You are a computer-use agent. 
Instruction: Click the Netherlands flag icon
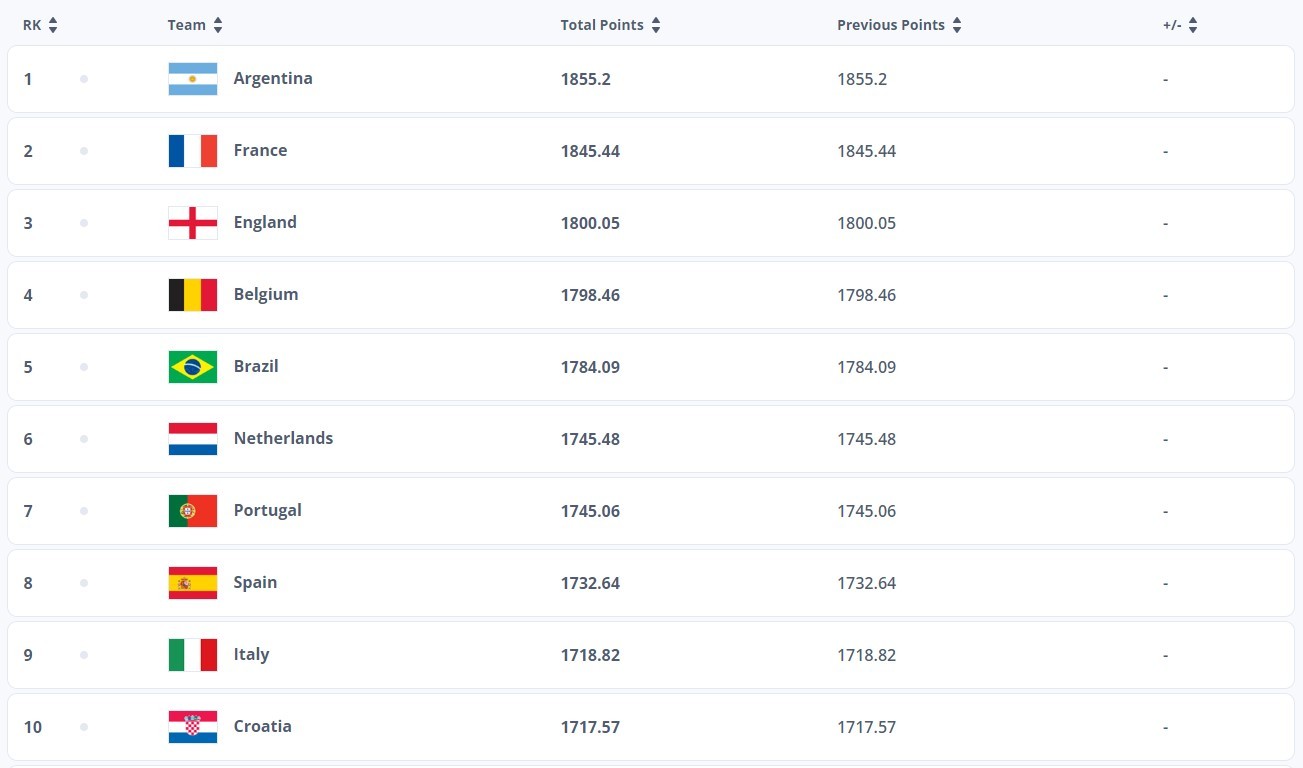[193, 439]
